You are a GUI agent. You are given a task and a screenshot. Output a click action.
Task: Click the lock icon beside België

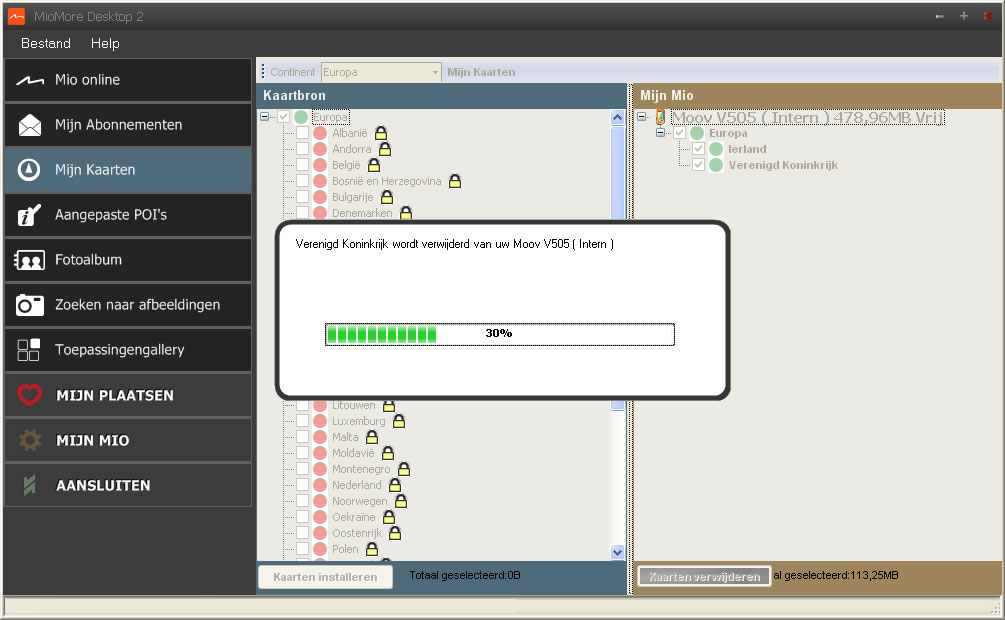coord(374,165)
